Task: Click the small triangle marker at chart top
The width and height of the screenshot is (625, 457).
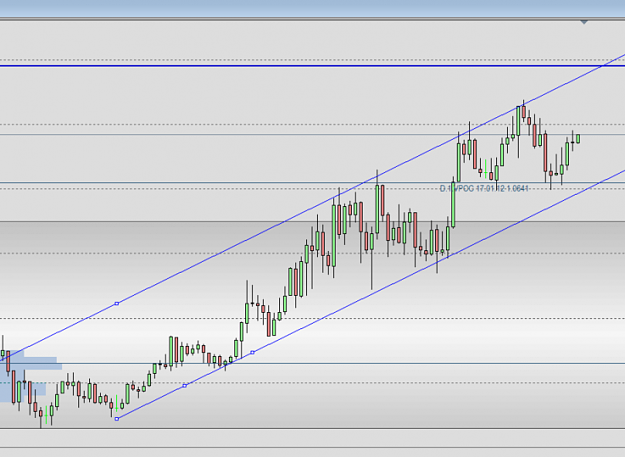Action: pos(584,22)
